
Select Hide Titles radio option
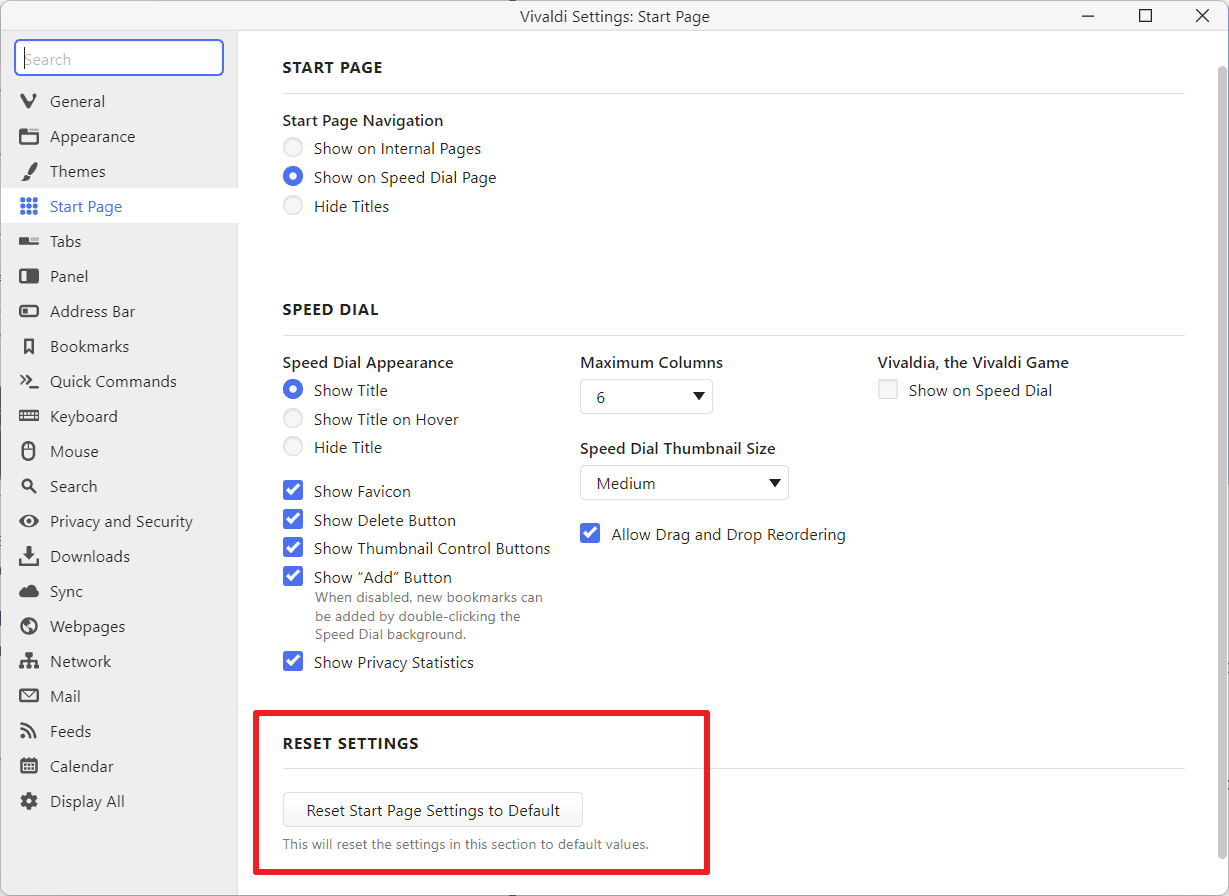click(x=293, y=206)
